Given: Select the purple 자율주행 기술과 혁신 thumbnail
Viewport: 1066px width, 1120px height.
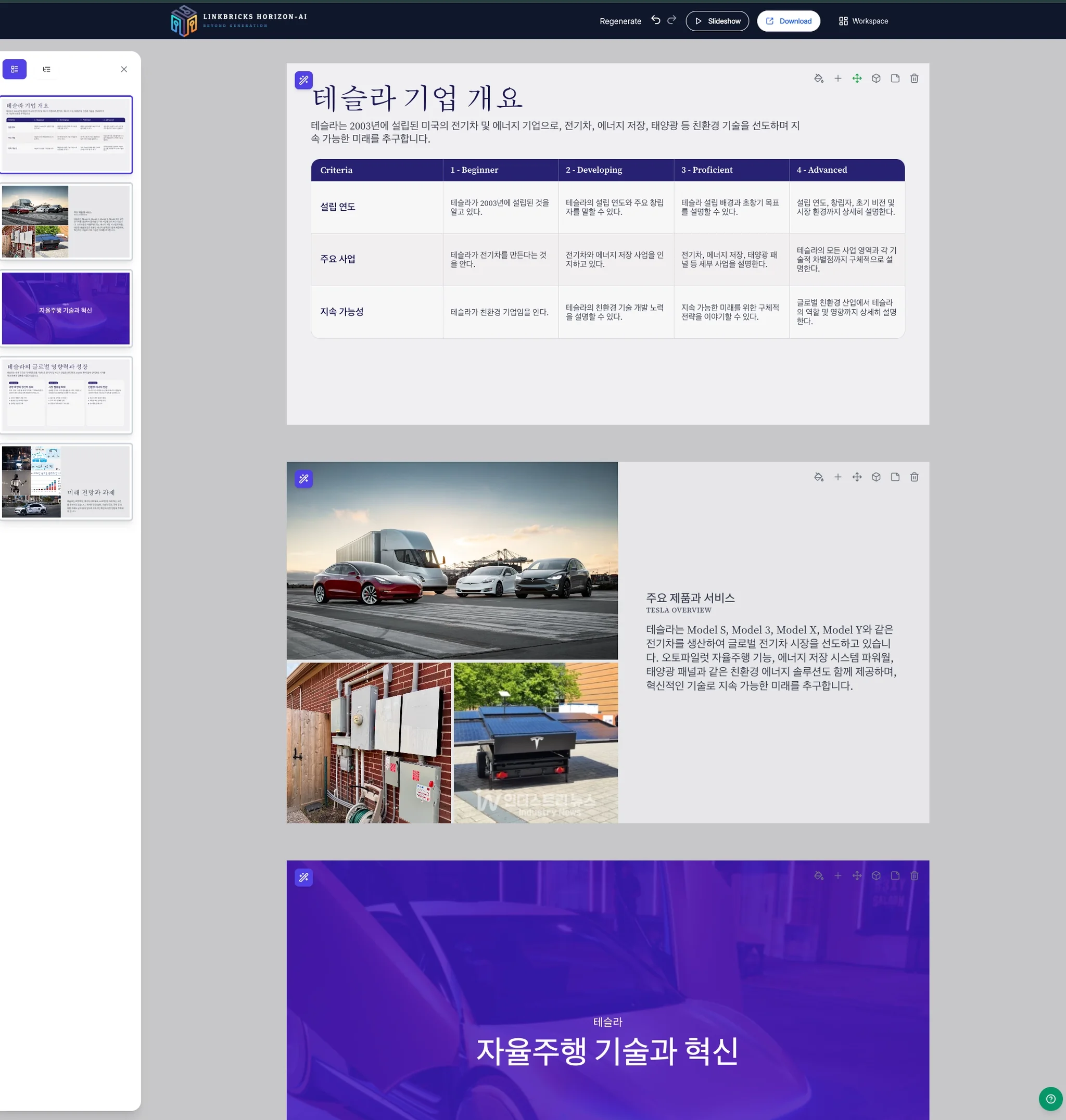Looking at the screenshot, I should pyautogui.click(x=67, y=309).
